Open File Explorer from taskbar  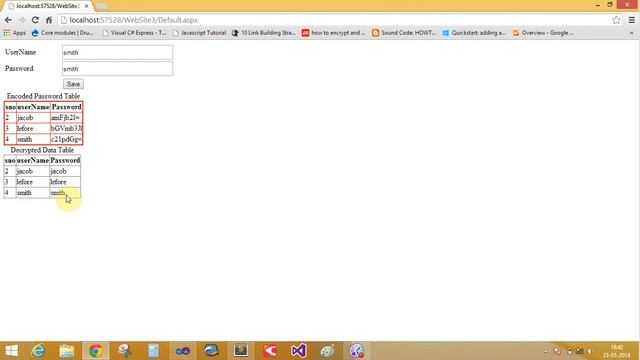[67, 351]
